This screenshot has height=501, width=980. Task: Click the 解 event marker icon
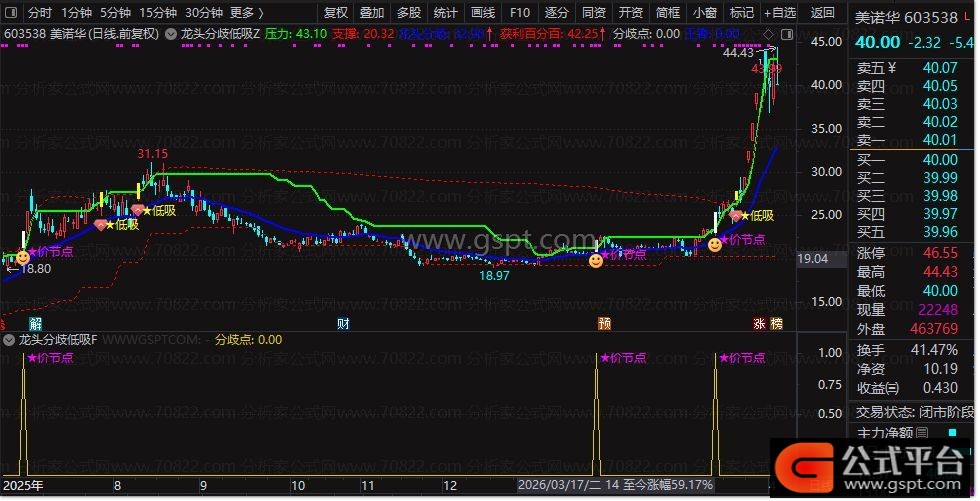pyautogui.click(x=35, y=324)
